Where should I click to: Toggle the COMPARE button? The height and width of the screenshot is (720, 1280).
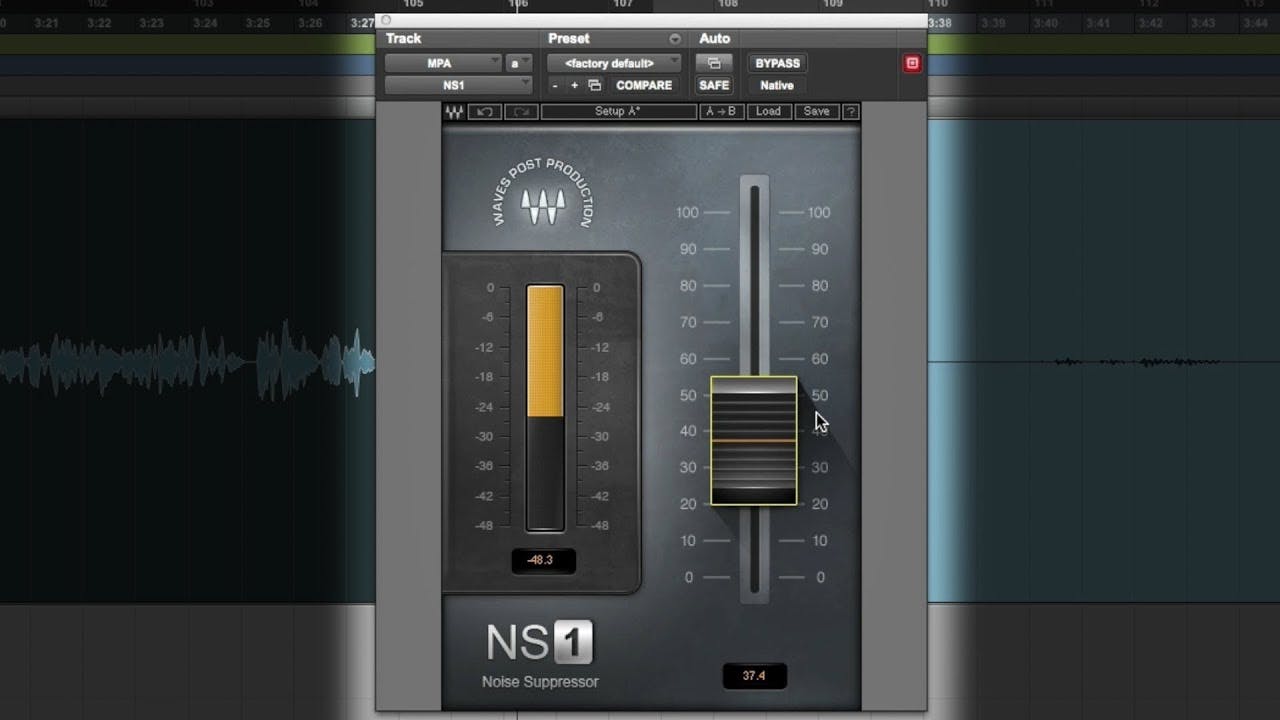pyautogui.click(x=643, y=86)
